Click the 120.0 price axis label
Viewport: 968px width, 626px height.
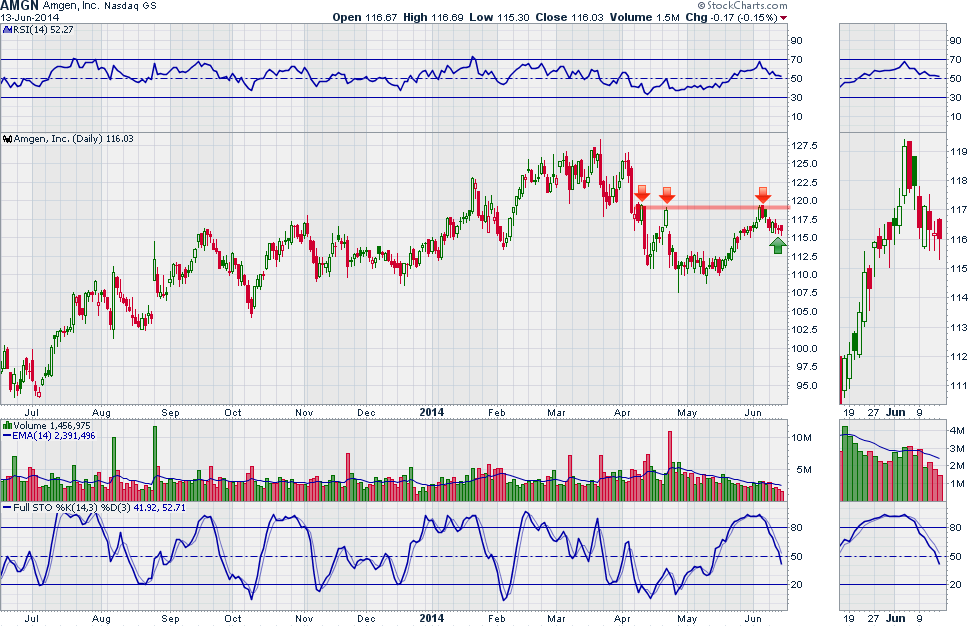(x=804, y=201)
